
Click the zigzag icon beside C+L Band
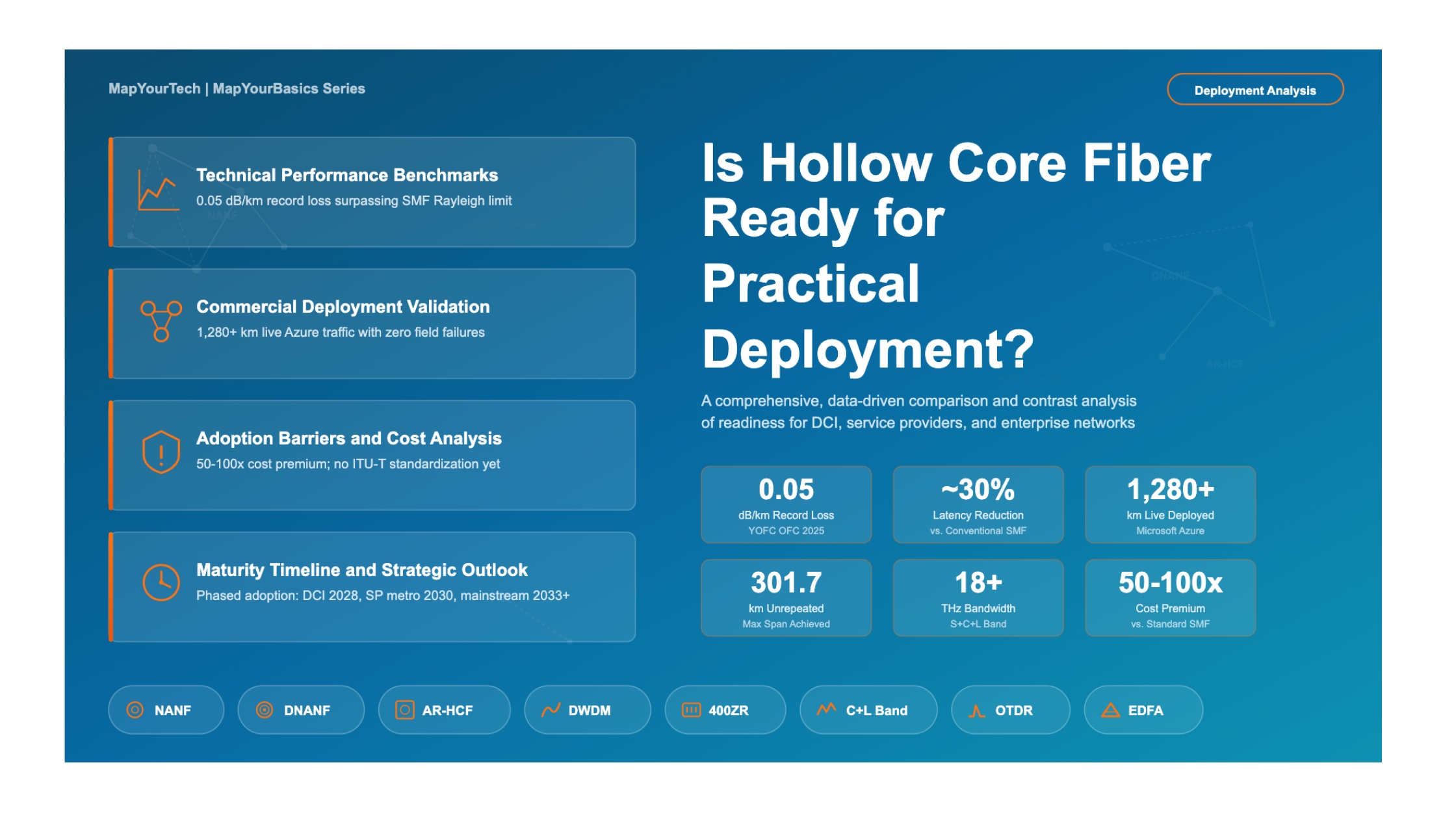pos(826,710)
